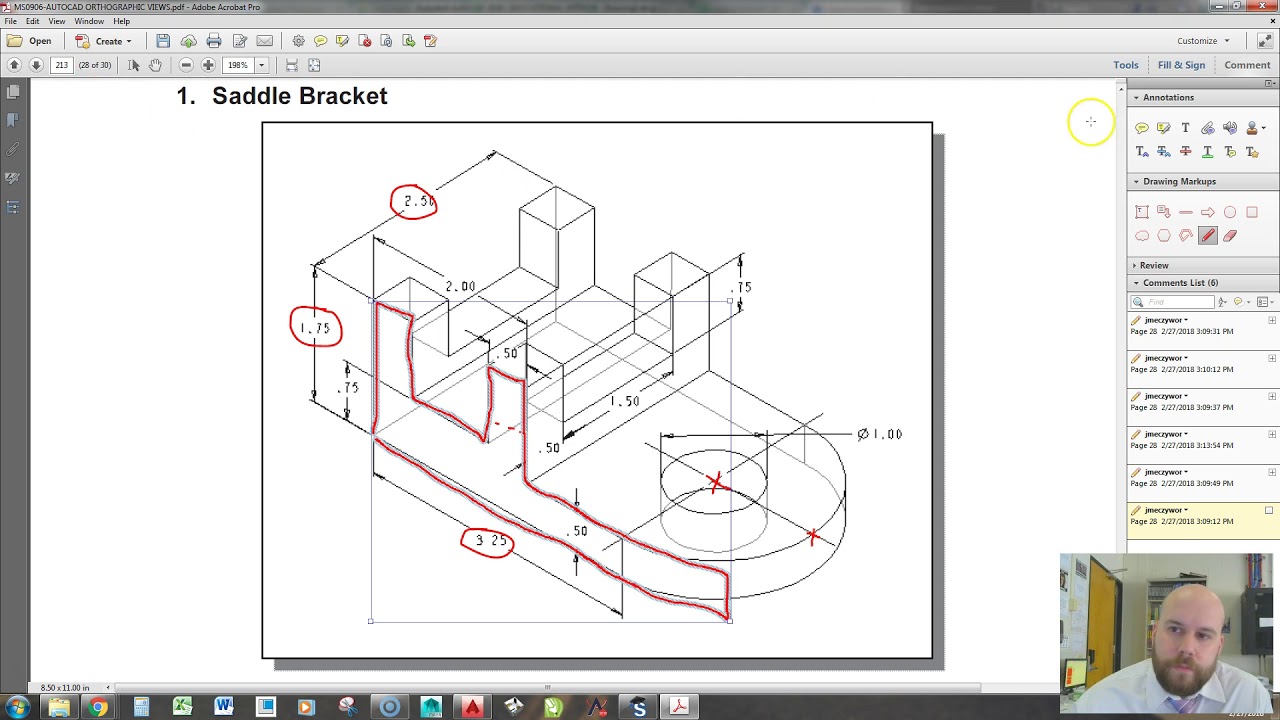Select the comment dated 3:13:54 PM
Viewport: 1280px width, 720px height.
[1203, 440]
